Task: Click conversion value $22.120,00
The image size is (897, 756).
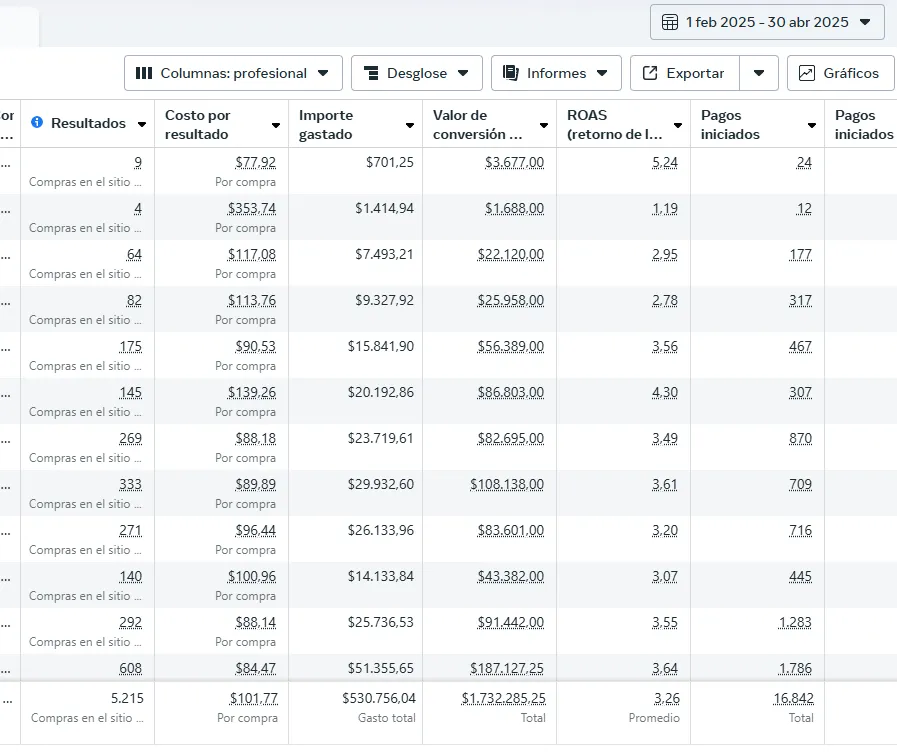Action: pyautogui.click(x=511, y=254)
